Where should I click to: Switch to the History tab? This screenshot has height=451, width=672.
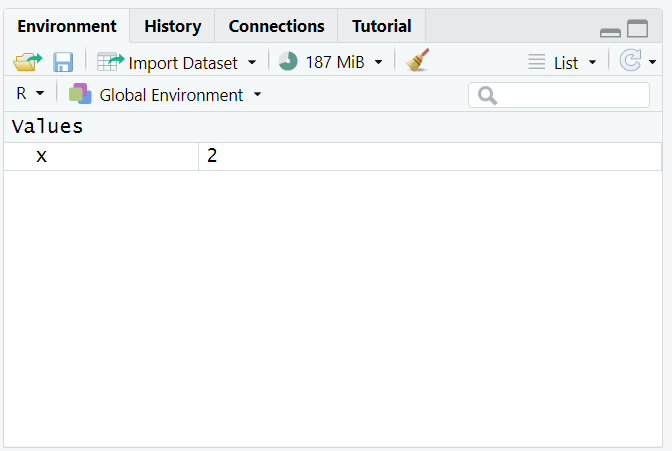172,26
